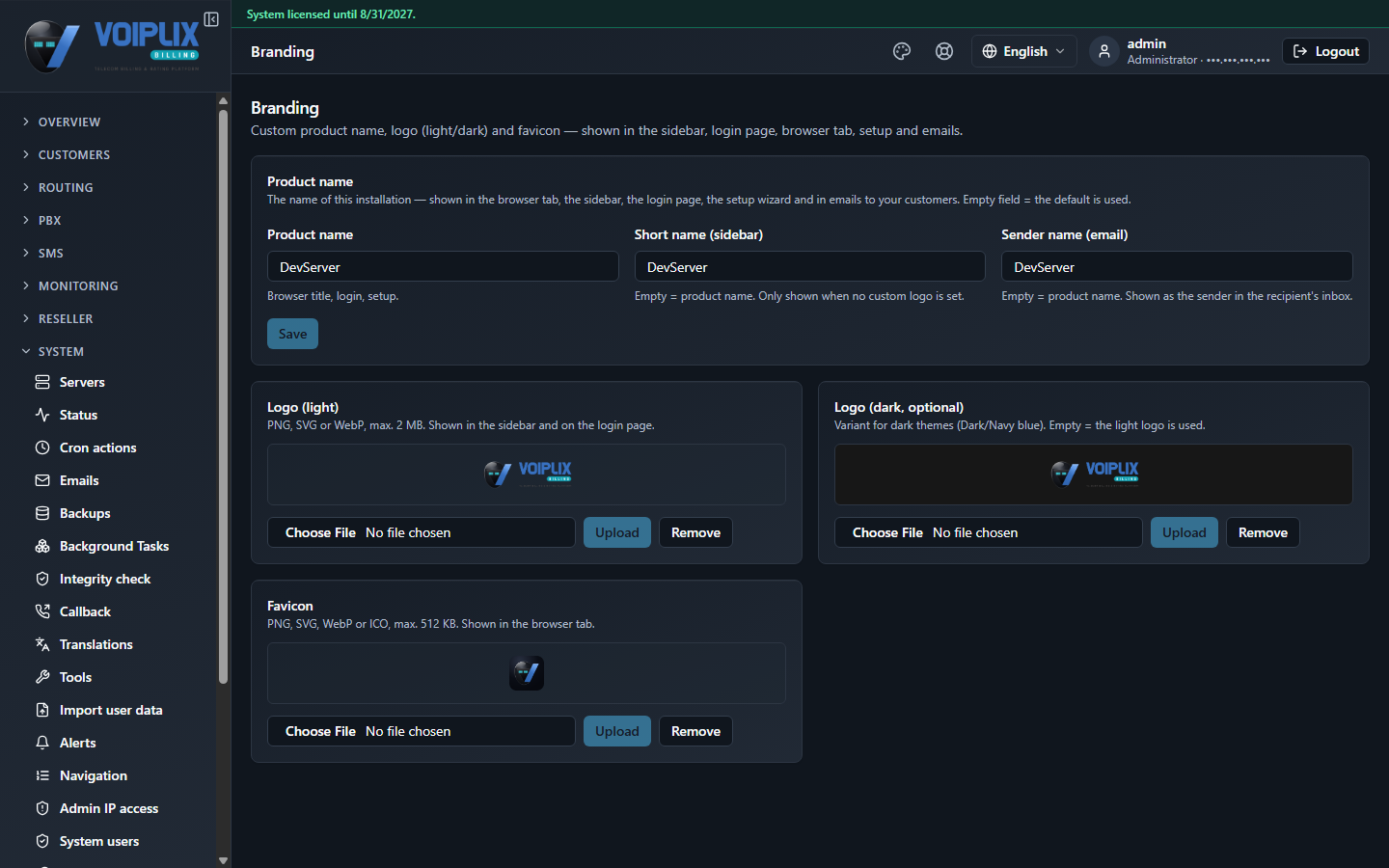Edit the Sender name (email) field

pyautogui.click(x=1177, y=266)
